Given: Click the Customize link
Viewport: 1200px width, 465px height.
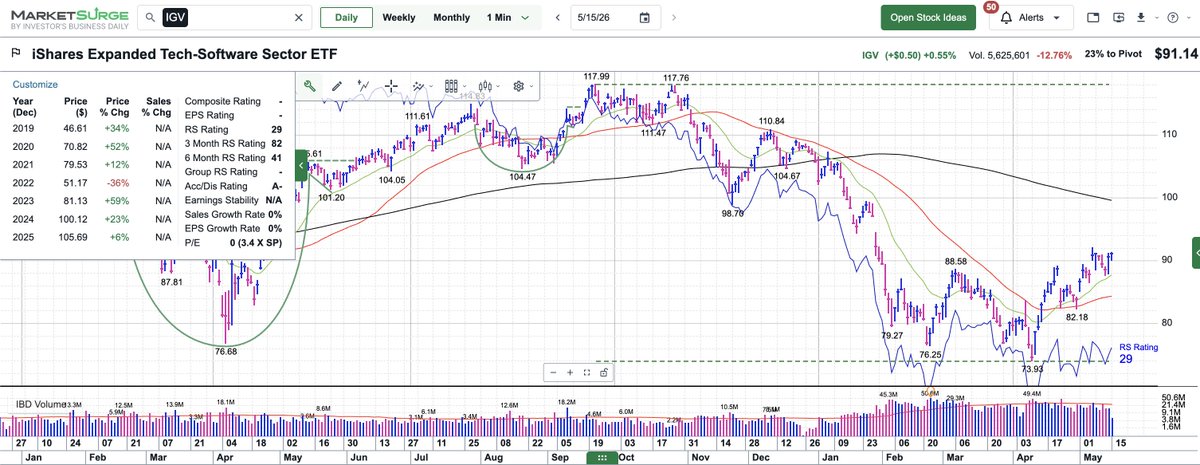Looking at the screenshot, I should click(35, 85).
